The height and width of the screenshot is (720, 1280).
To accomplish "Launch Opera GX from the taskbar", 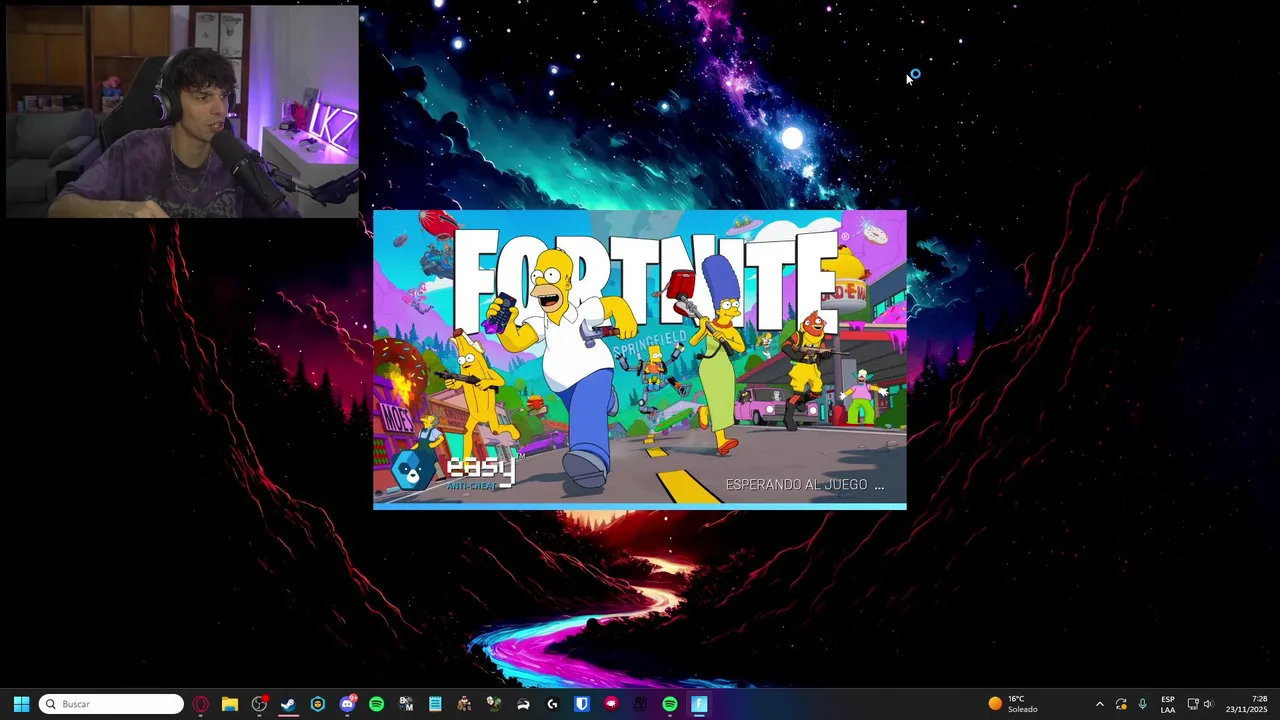I will coord(201,704).
